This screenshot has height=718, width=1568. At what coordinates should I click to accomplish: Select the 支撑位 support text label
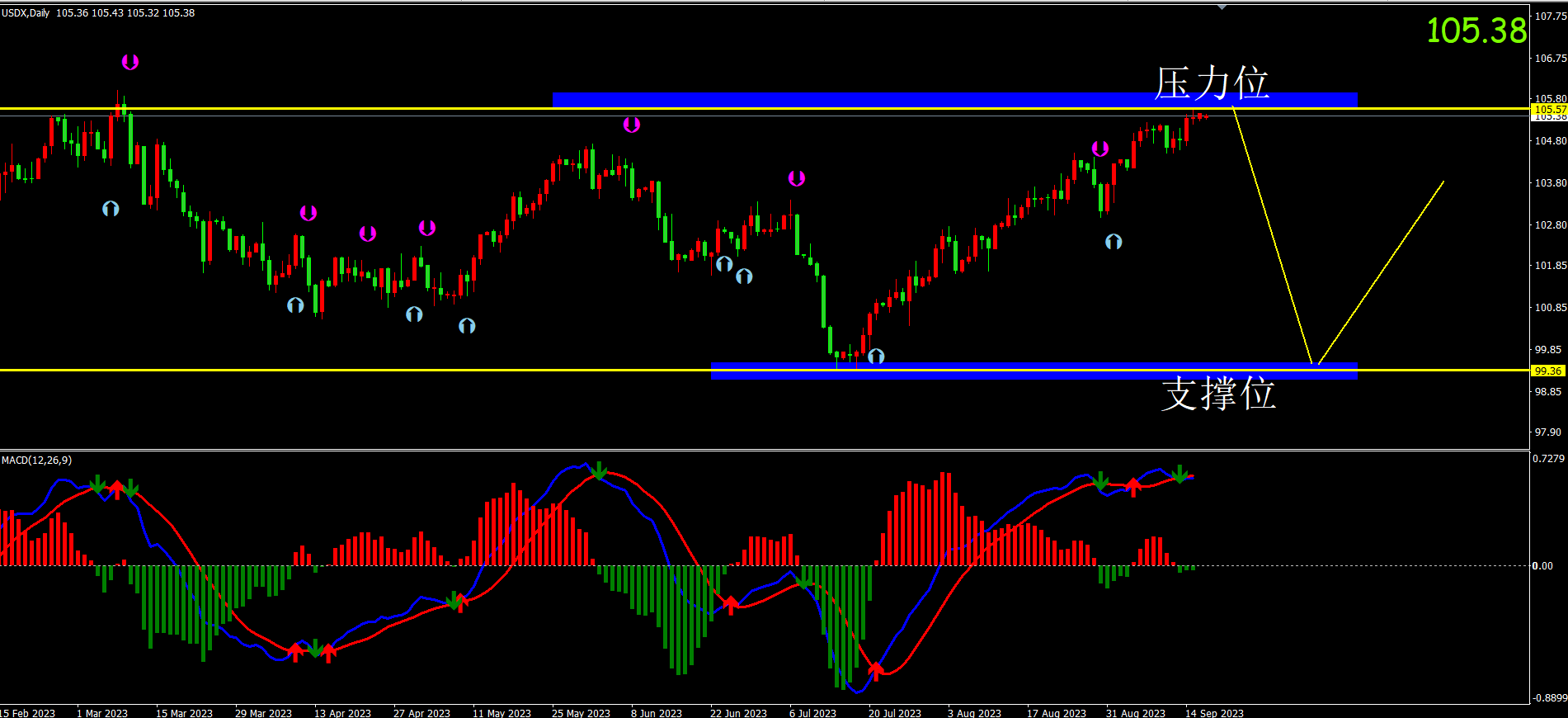[1218, 394]
